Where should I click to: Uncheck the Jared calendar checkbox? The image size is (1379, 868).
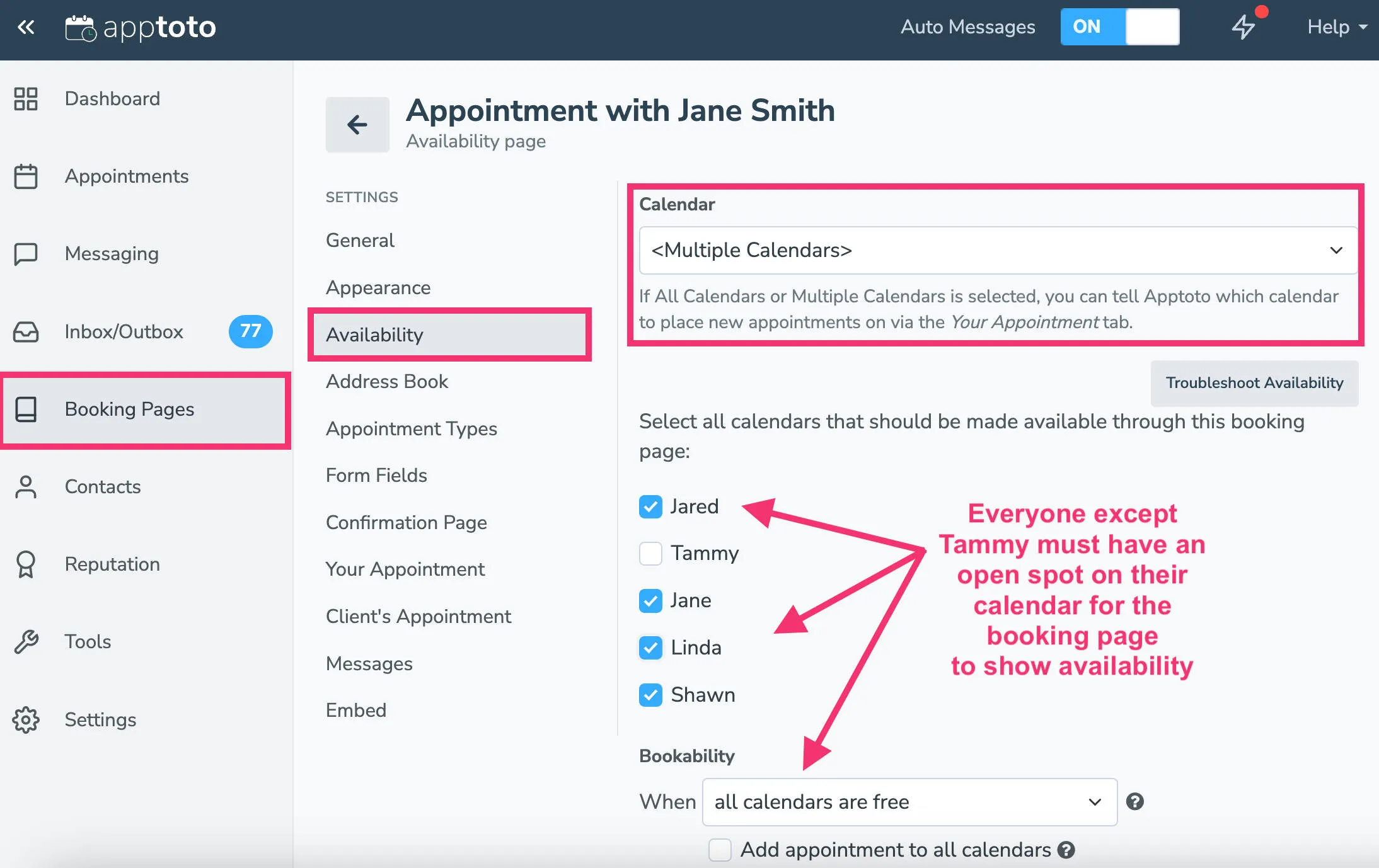[650, 506]
